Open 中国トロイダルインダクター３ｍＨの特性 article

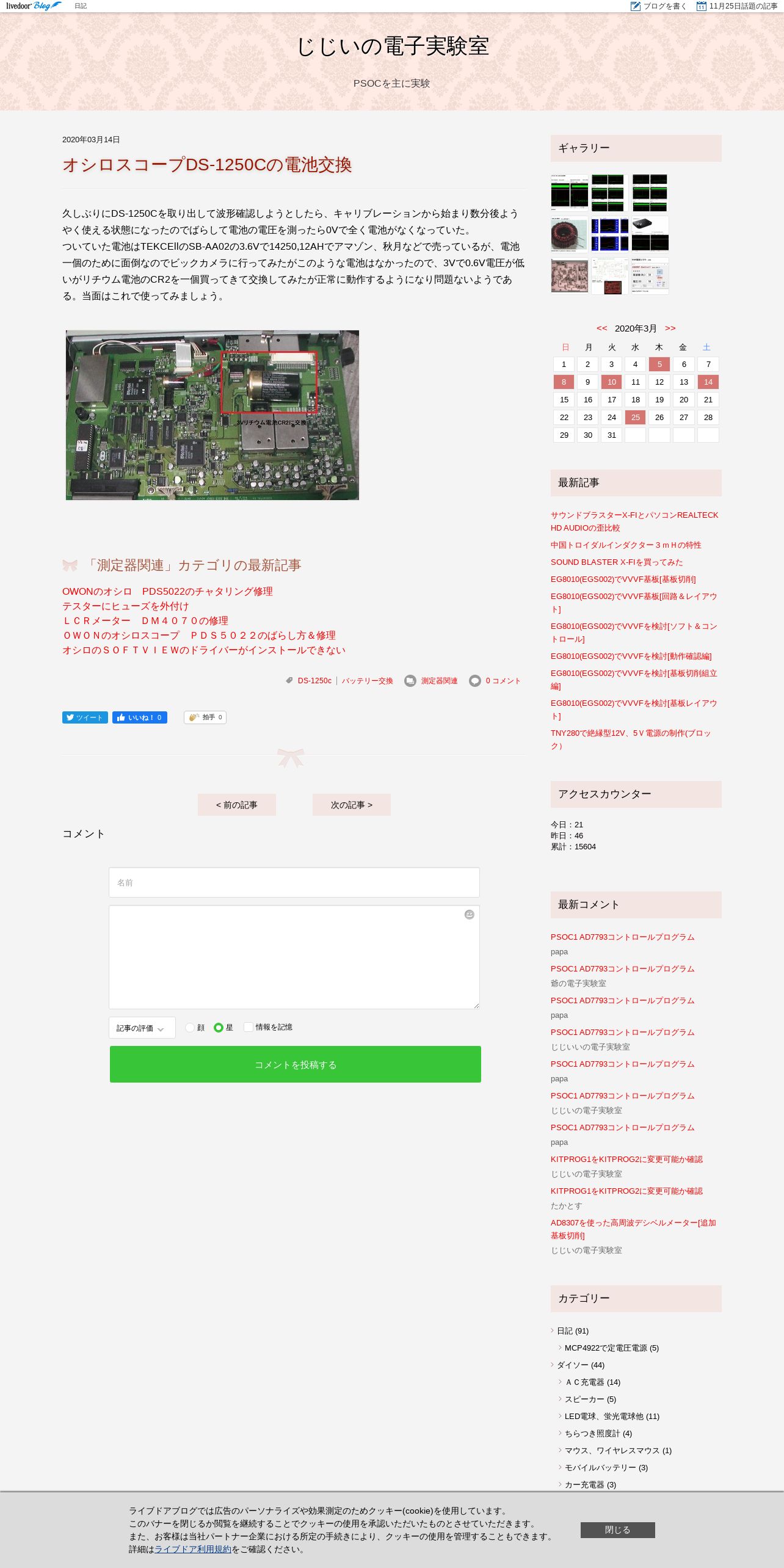[x=626, y=545]
